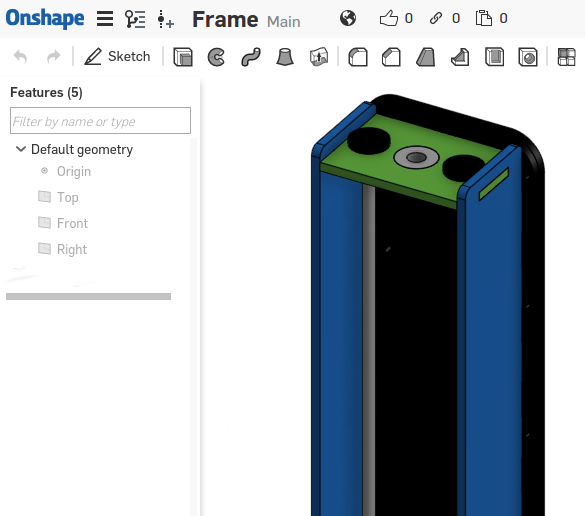Select the Right plane
The width and height of the screenshot is (585, 516).
pos(72,249)
